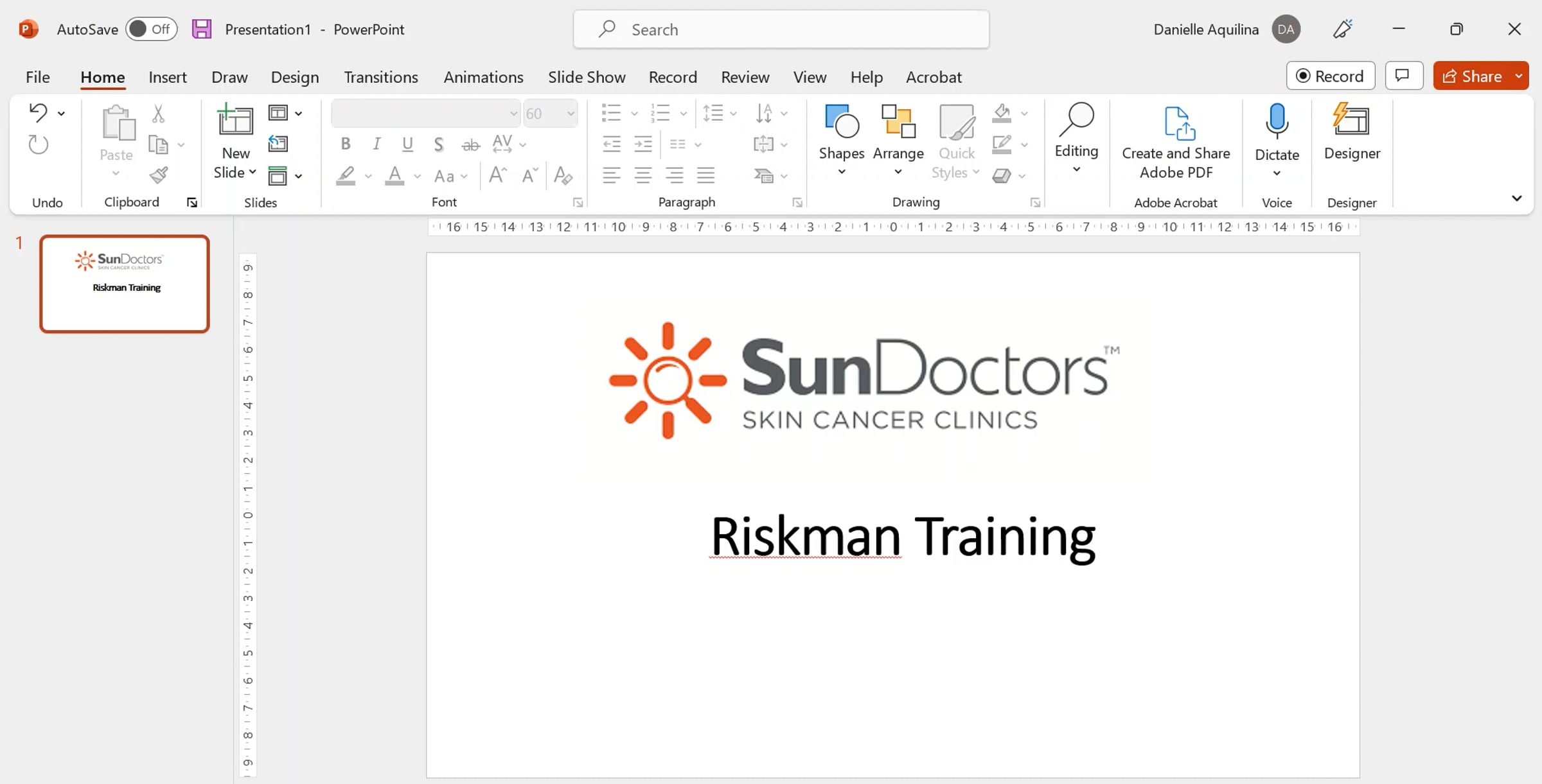The width and height of the screenshot is (1542, 784).
Task: Click the Share button
Action: click(x=1473, y=76)
